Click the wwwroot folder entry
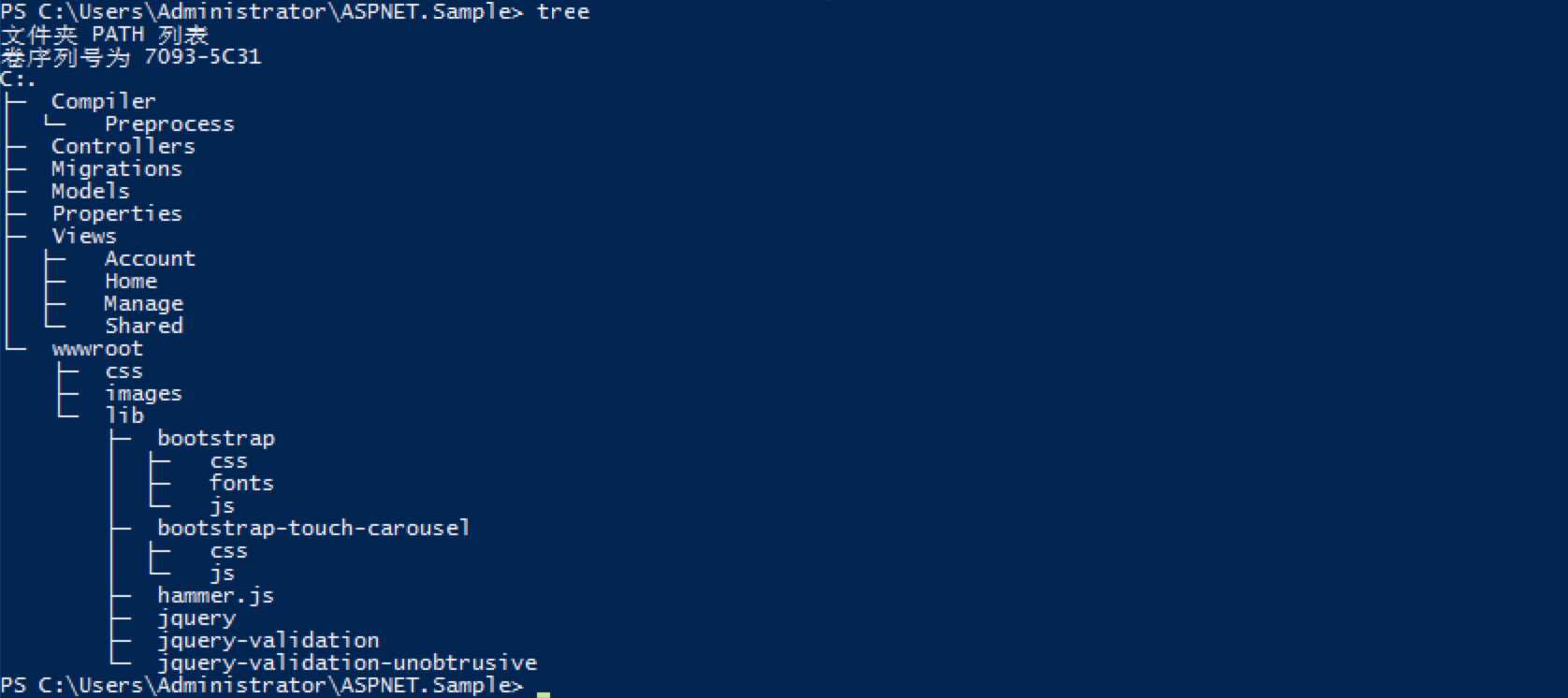 (x=97, y=348)
